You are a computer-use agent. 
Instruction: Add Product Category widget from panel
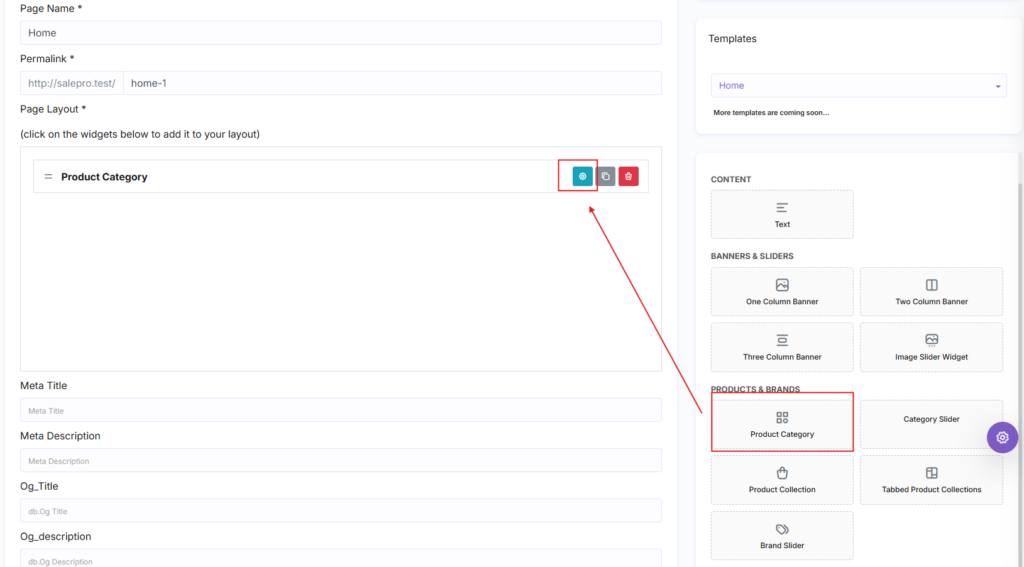tap(782, 424)
